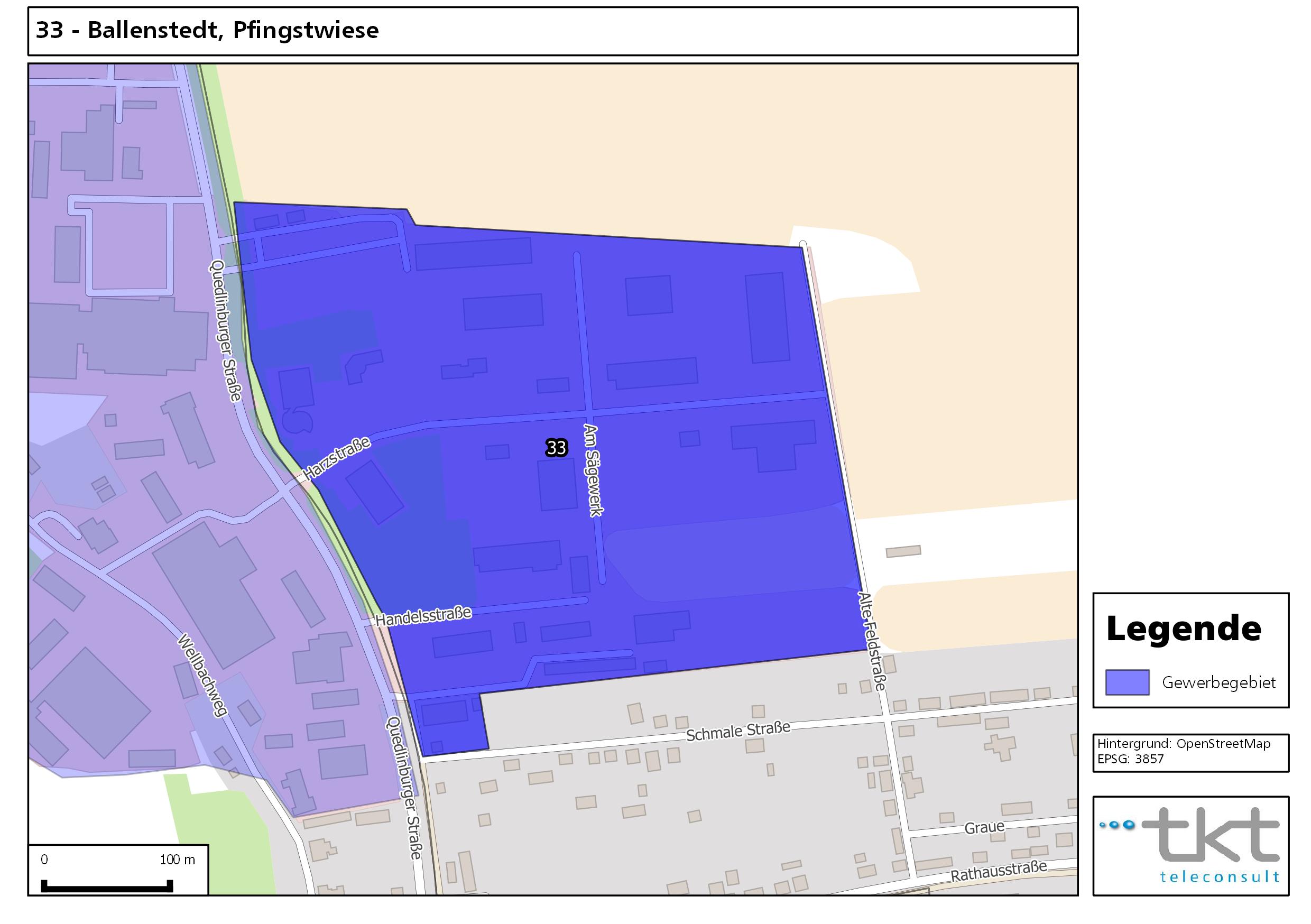Click "Hintergrund: OpenStreetMap" text
Viewport: 1311px width, 924px height.
pyautogui.click(x=1184, y=744)
